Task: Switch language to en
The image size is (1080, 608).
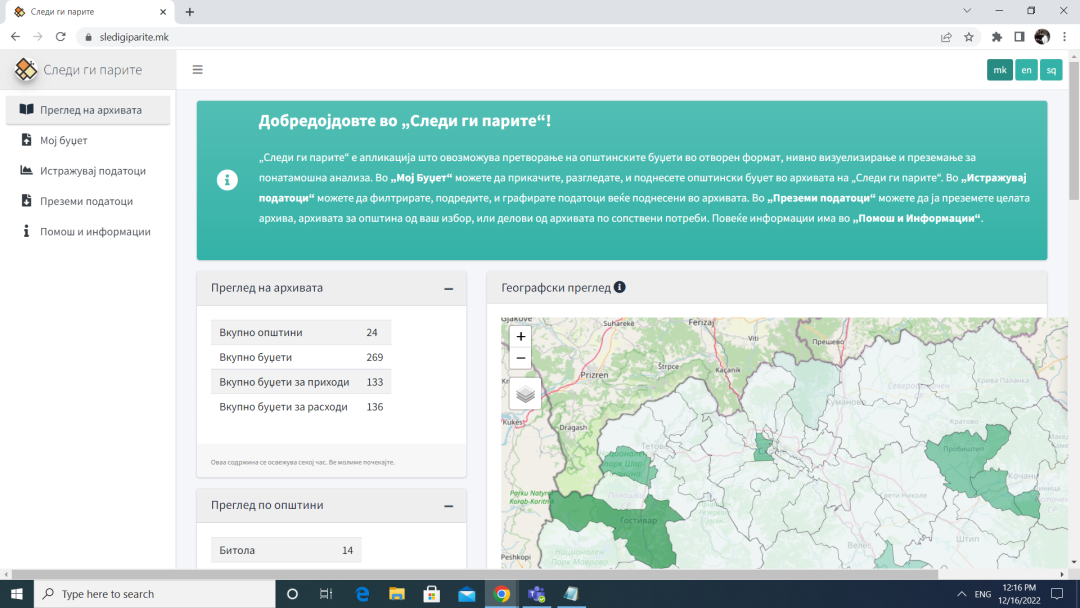Action: pos(1026,70)
